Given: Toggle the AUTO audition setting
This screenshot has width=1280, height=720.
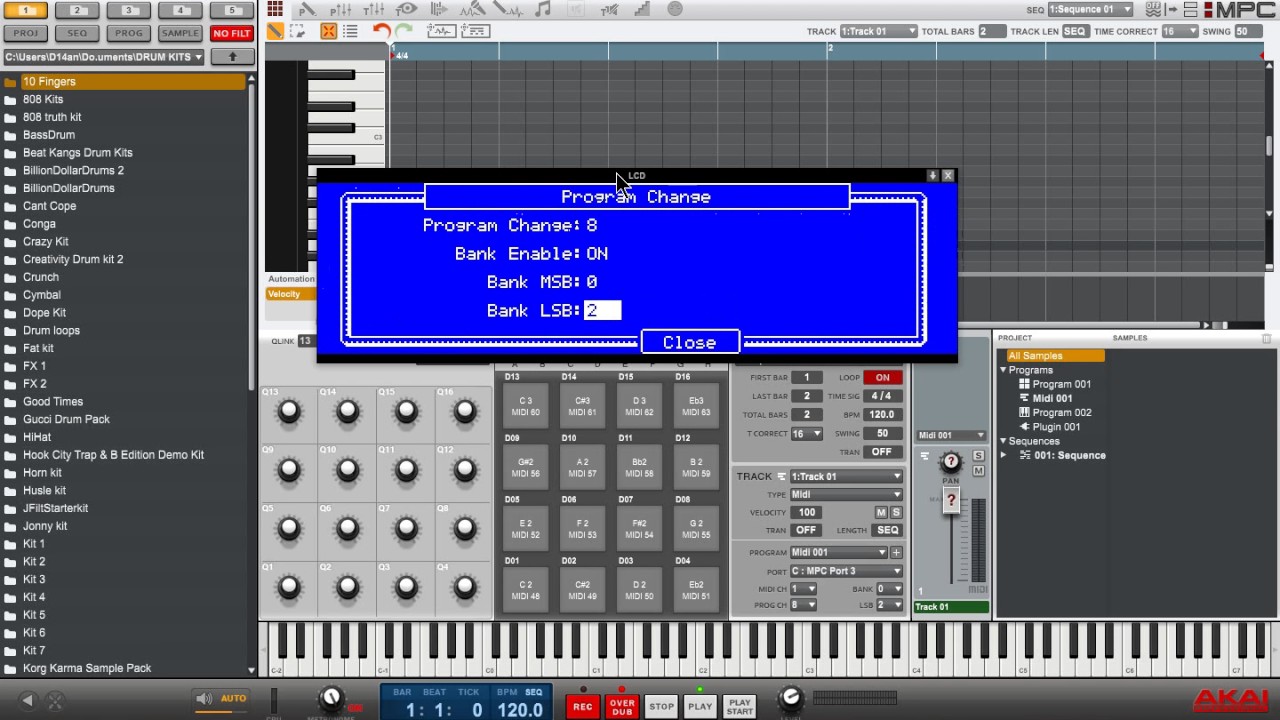Looking at the screenshot, I should pos(233,699).
